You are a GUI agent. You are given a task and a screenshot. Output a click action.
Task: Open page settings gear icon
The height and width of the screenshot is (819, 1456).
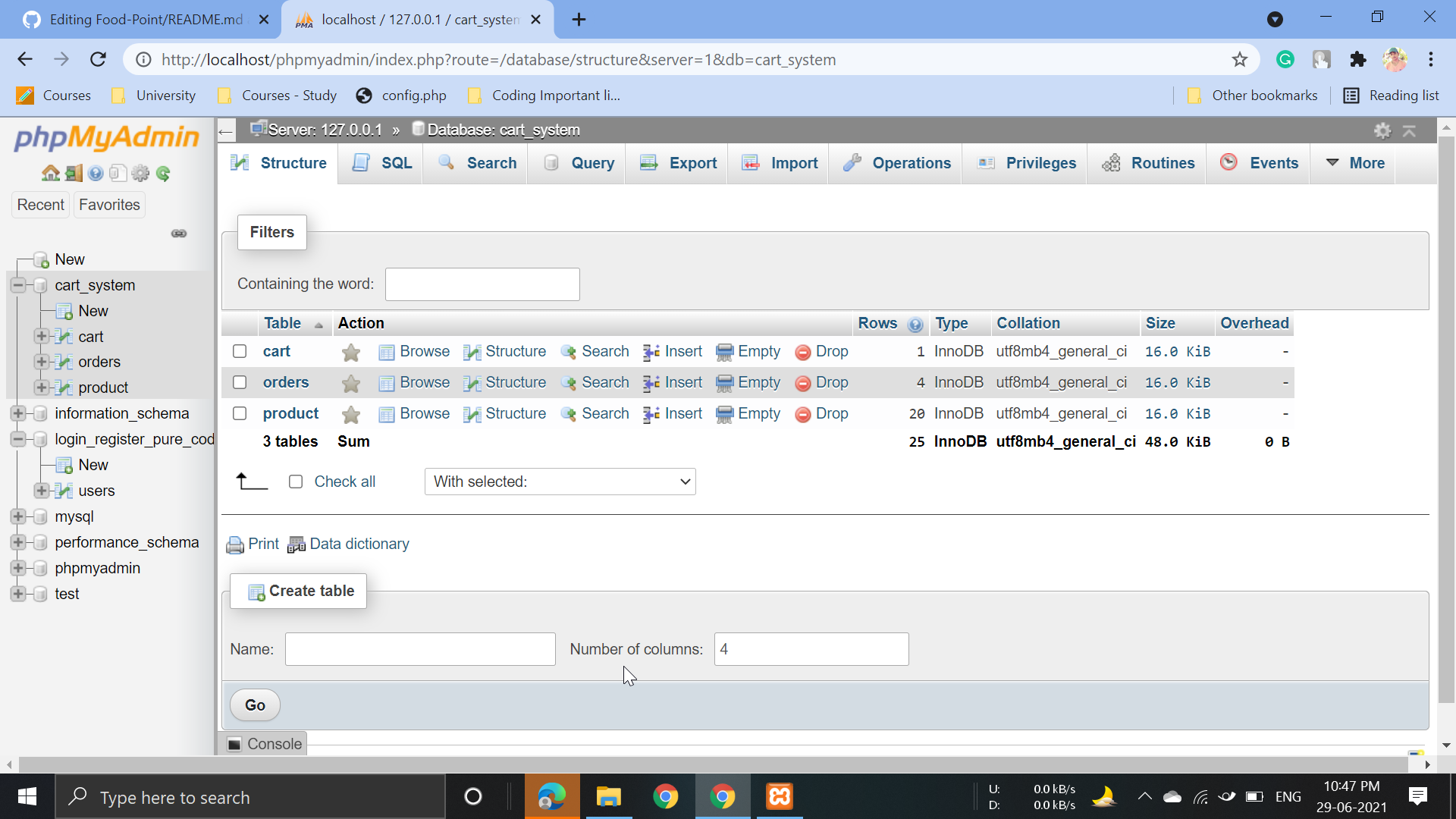1382,130
